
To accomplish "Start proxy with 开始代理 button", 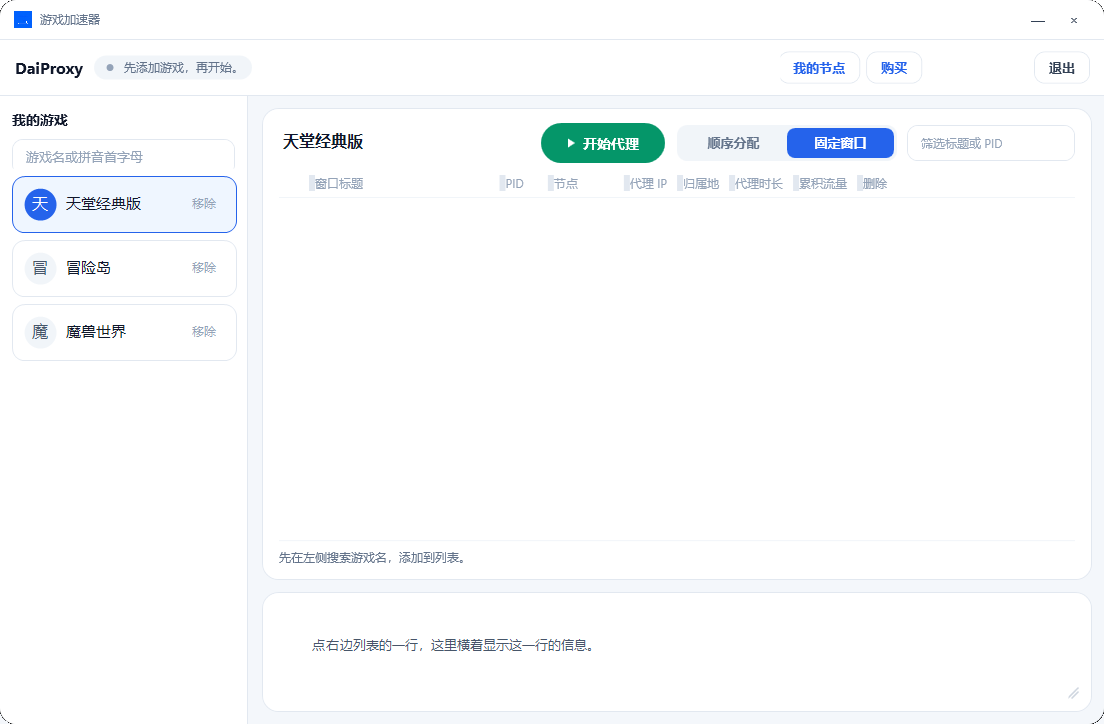I will (603, 144).
